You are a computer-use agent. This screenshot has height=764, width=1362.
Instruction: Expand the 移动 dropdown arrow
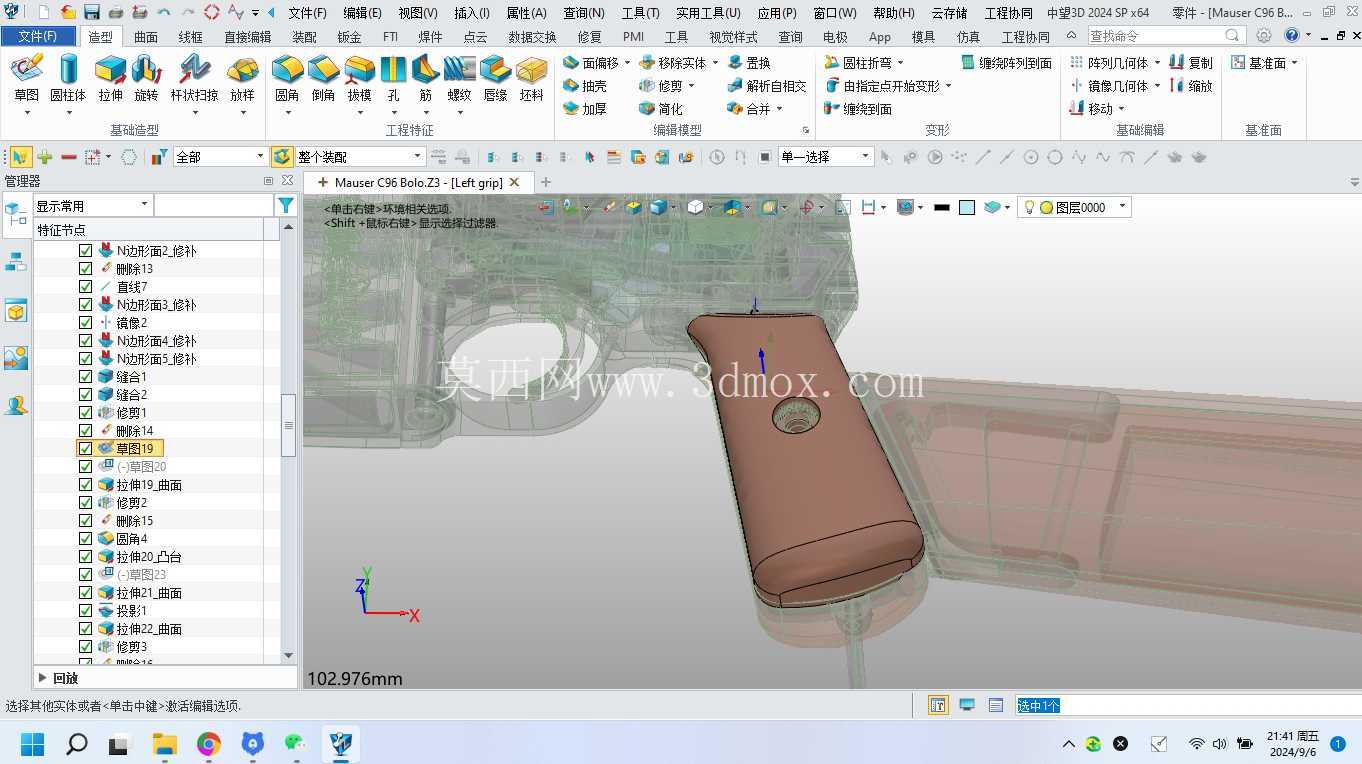click(x=1121, y=109)
